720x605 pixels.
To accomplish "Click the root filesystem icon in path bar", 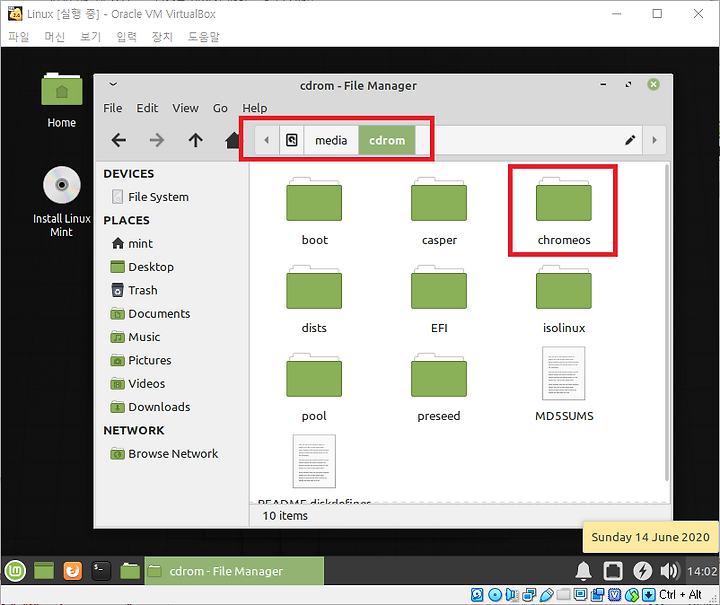I will pos(292,140).
